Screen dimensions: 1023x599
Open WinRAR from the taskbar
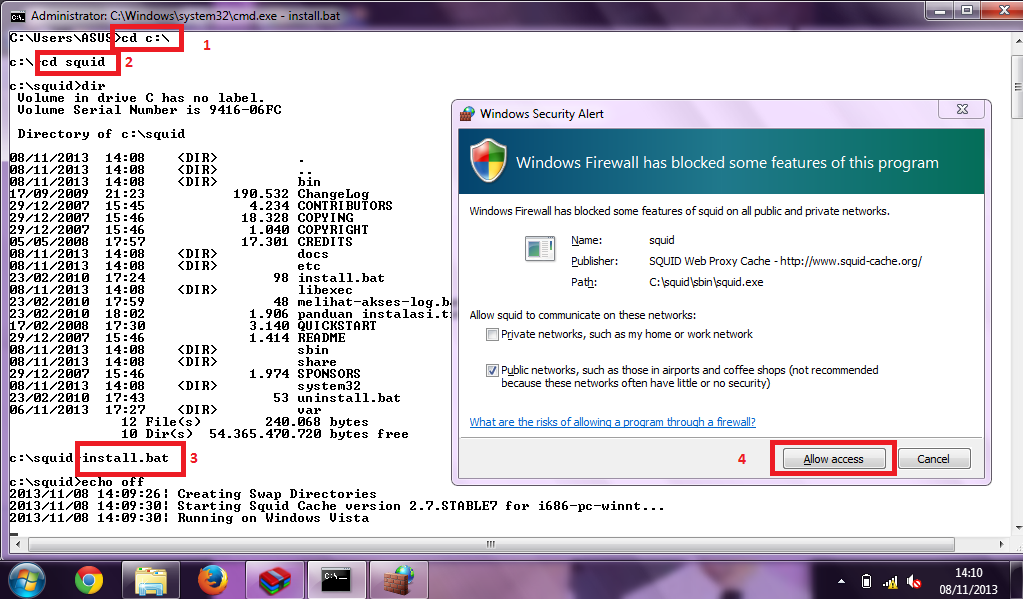[x=275, y=580]
